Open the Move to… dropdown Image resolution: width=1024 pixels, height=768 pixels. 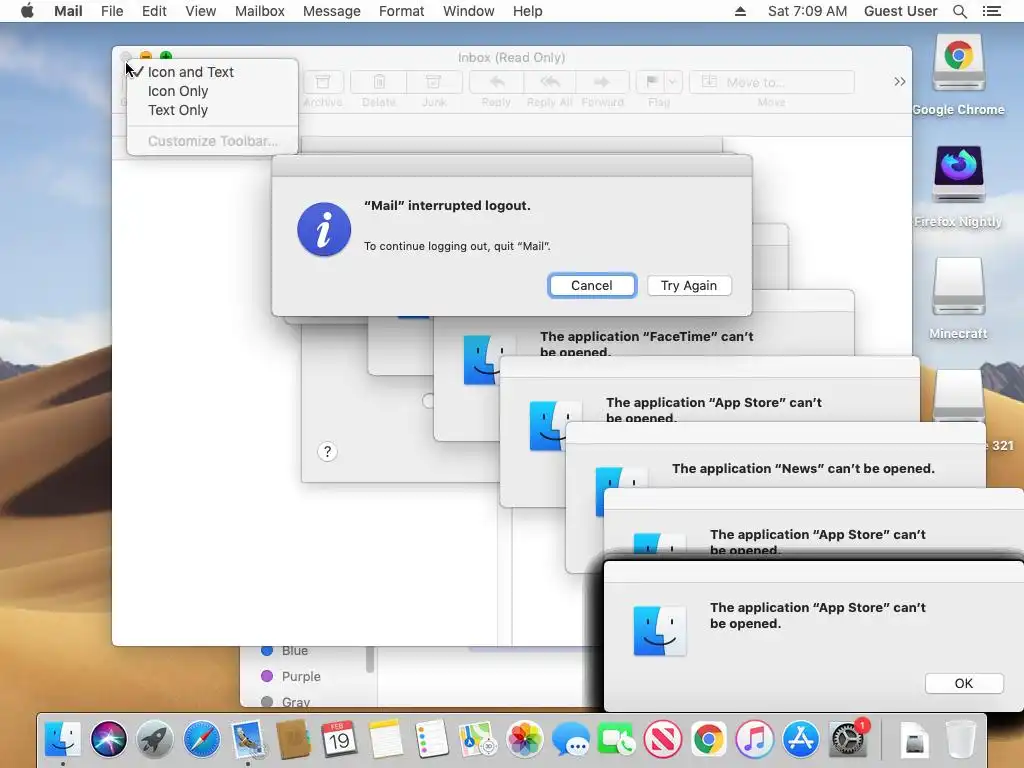[x=771, y=82]
